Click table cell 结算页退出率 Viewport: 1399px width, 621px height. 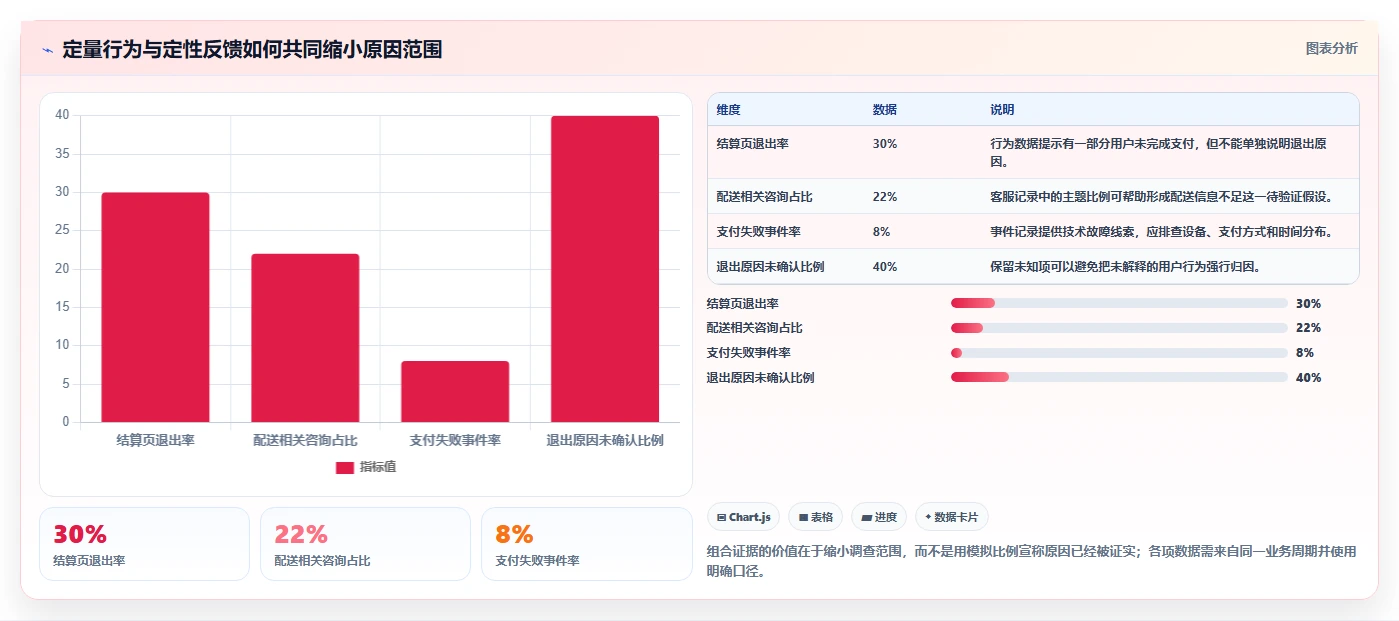coord(753,144)
